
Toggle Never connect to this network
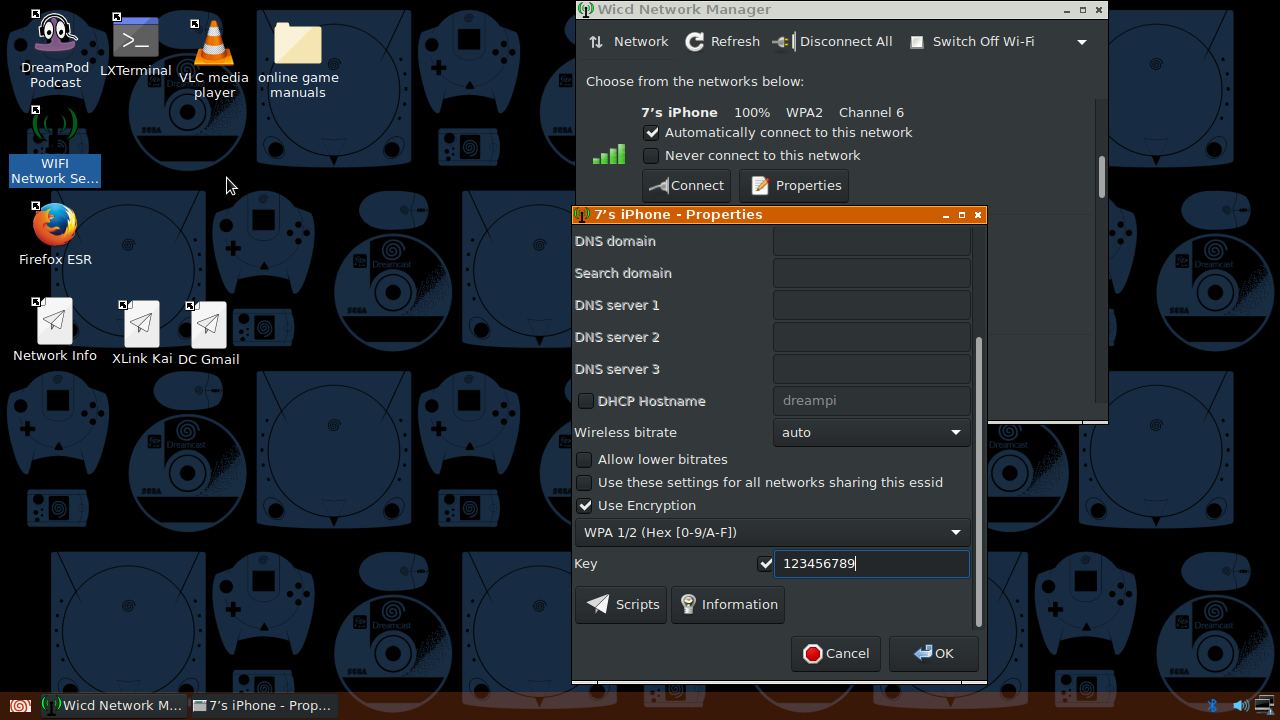point(651,156)
